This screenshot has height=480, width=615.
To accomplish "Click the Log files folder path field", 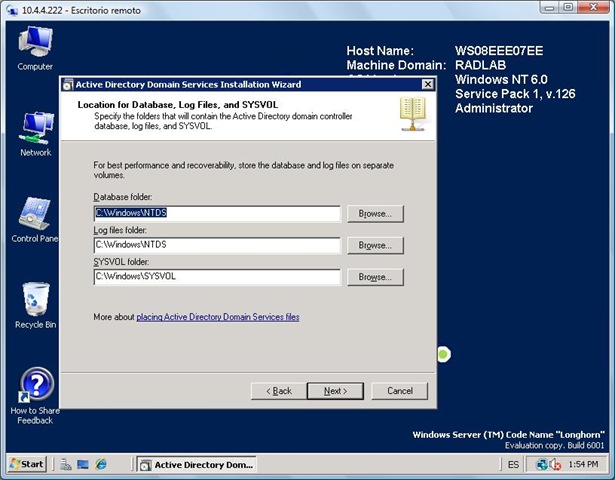I will 216,244.
